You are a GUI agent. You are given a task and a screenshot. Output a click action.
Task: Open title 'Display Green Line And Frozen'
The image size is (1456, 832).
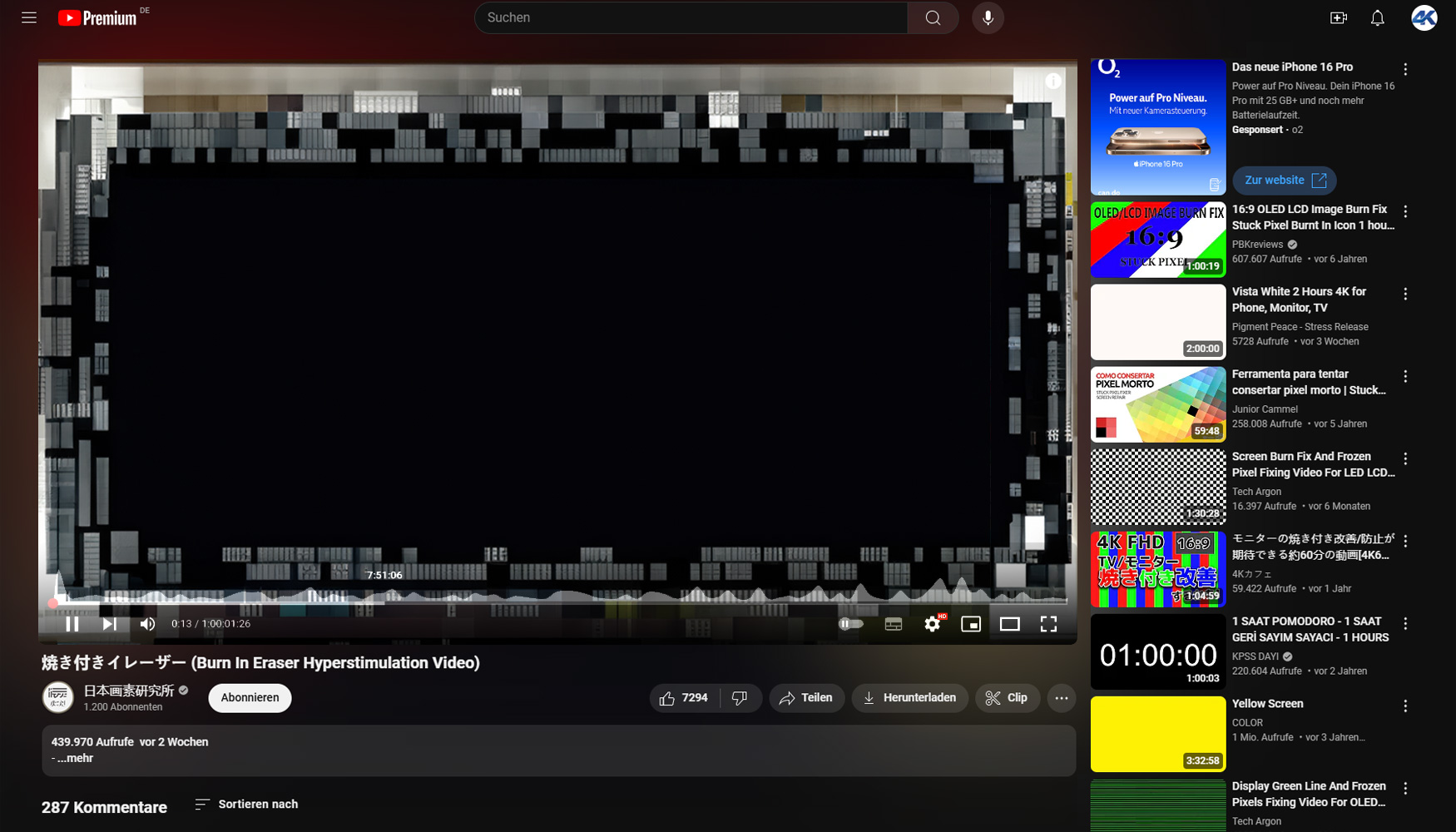pos(1309,794)
